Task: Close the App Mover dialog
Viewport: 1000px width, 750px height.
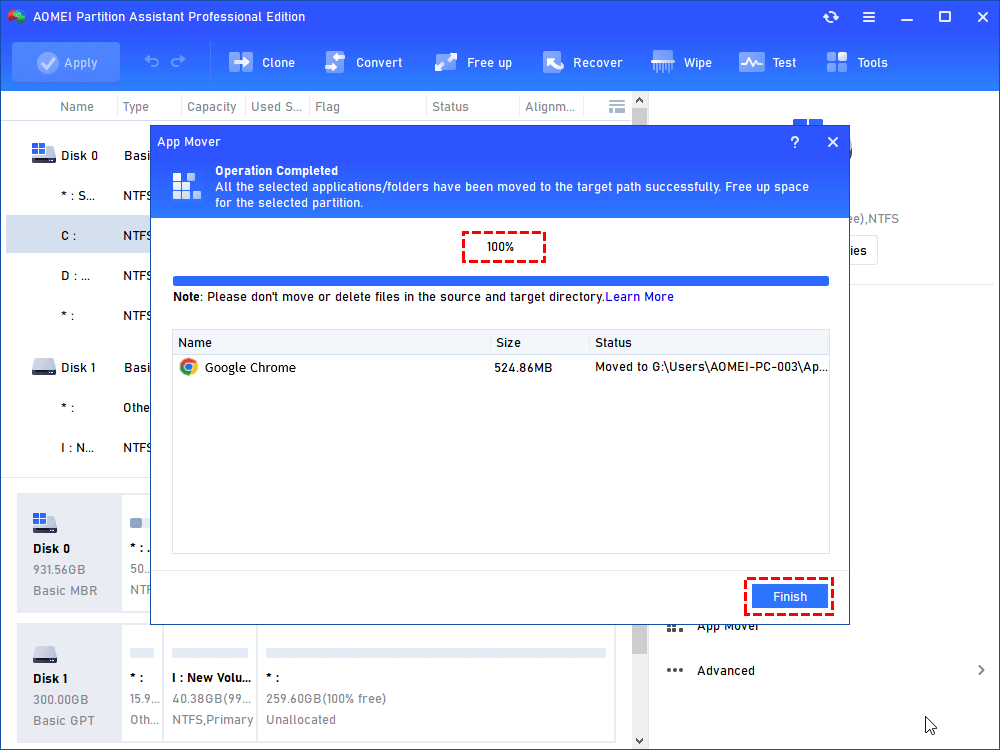Action: coord(833,142)
